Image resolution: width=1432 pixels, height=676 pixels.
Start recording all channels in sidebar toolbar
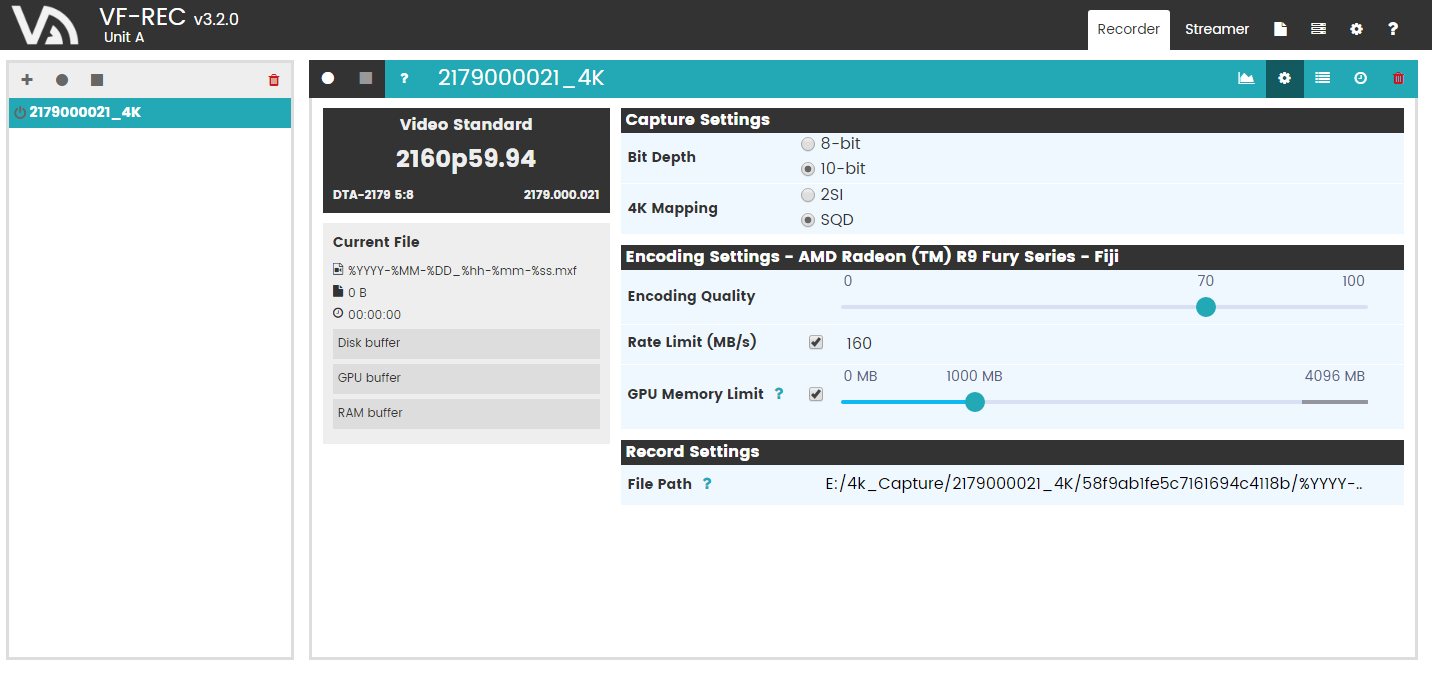coord(62,80)
